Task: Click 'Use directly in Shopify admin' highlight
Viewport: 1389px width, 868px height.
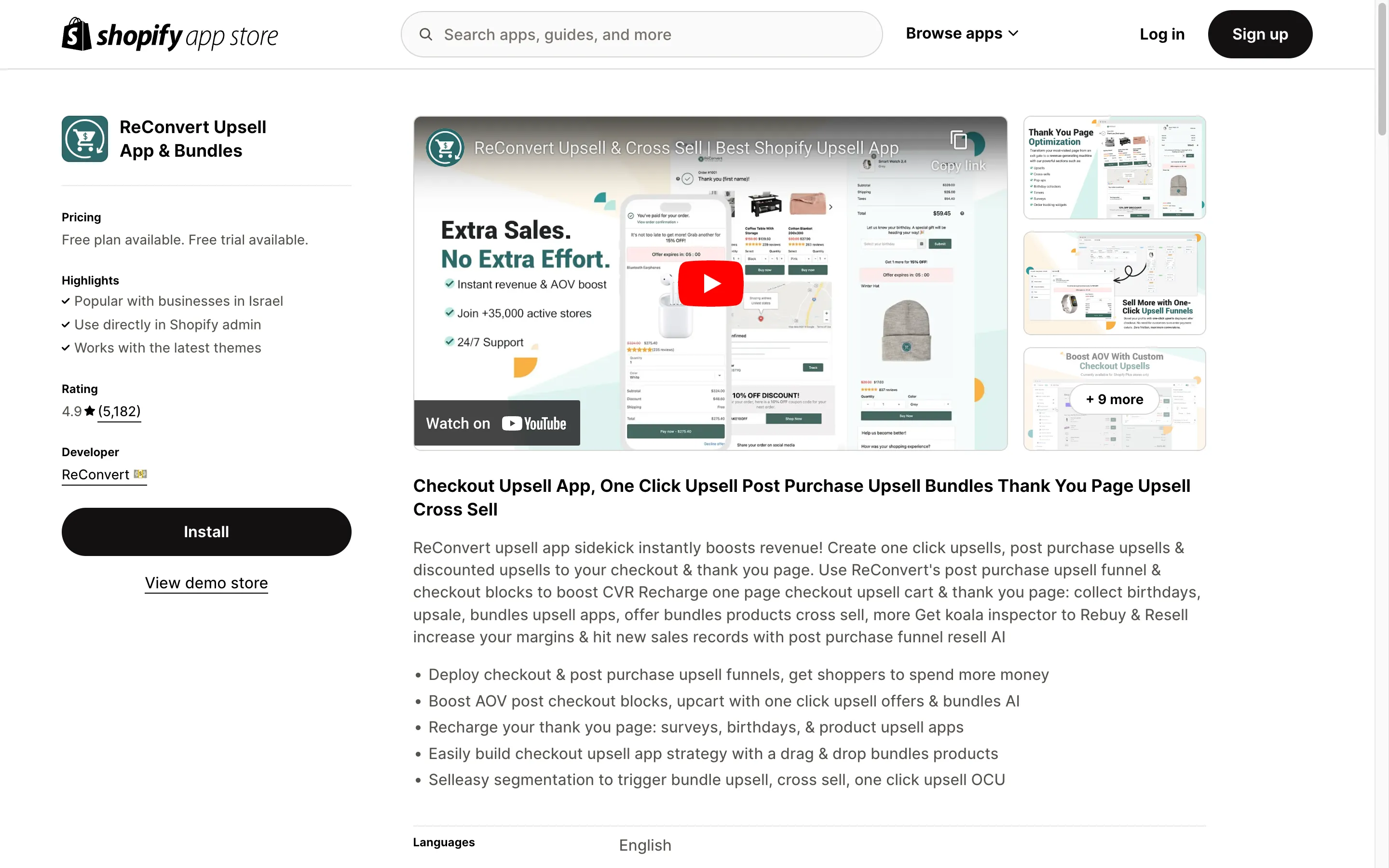Action: pos(168,325)
